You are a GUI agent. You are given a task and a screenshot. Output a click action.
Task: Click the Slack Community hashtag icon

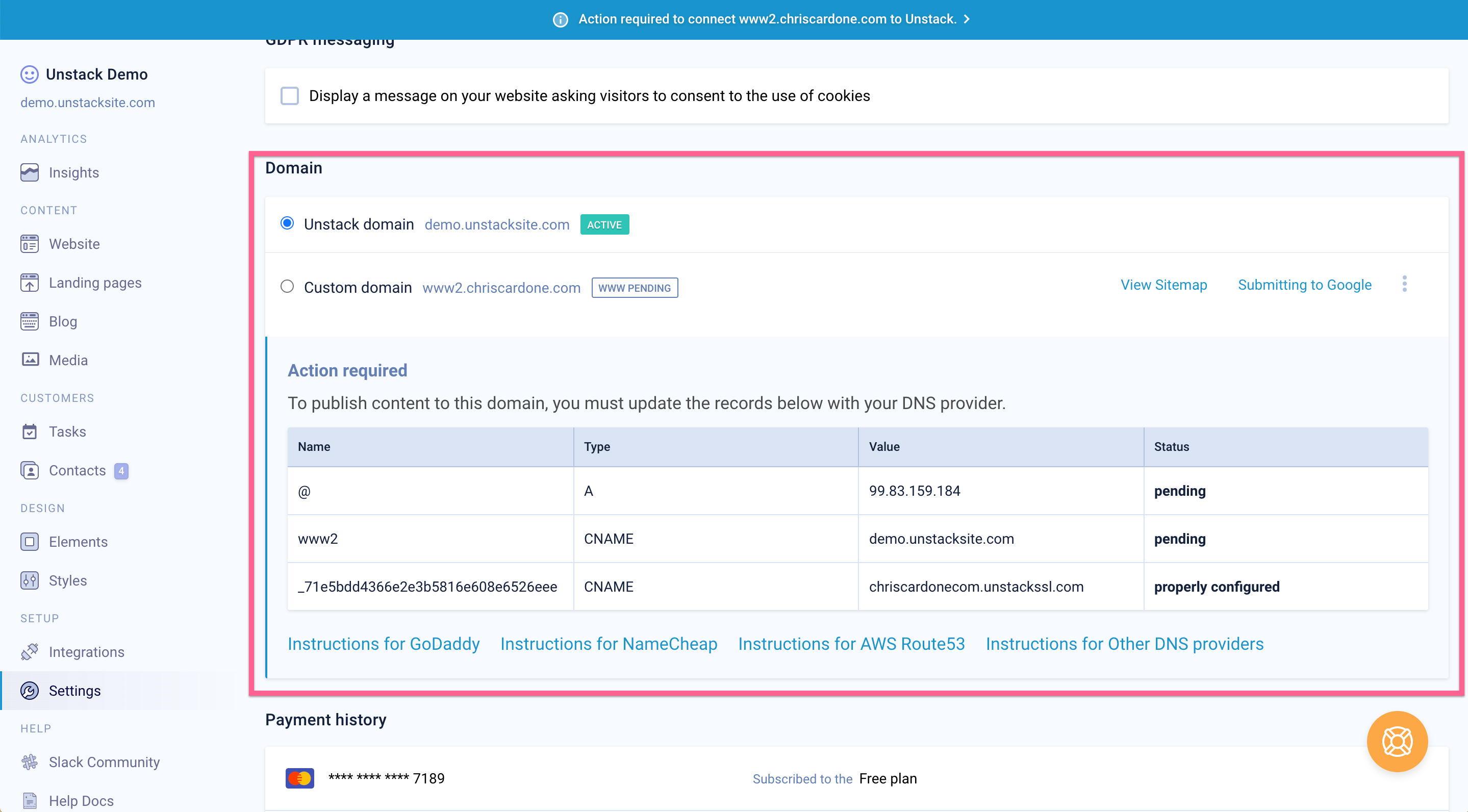coord(30,762)
